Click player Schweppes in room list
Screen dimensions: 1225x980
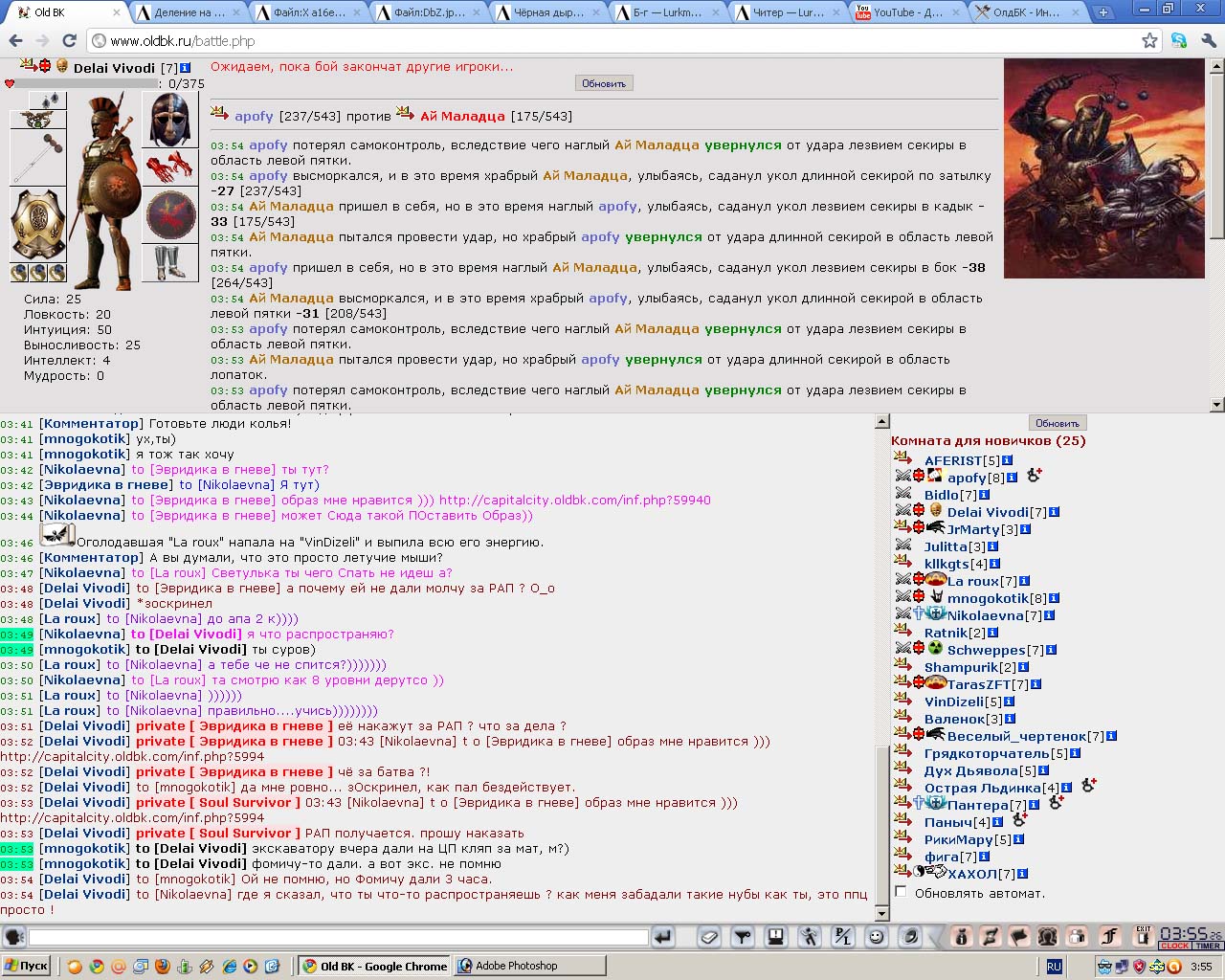pos(987,650)
